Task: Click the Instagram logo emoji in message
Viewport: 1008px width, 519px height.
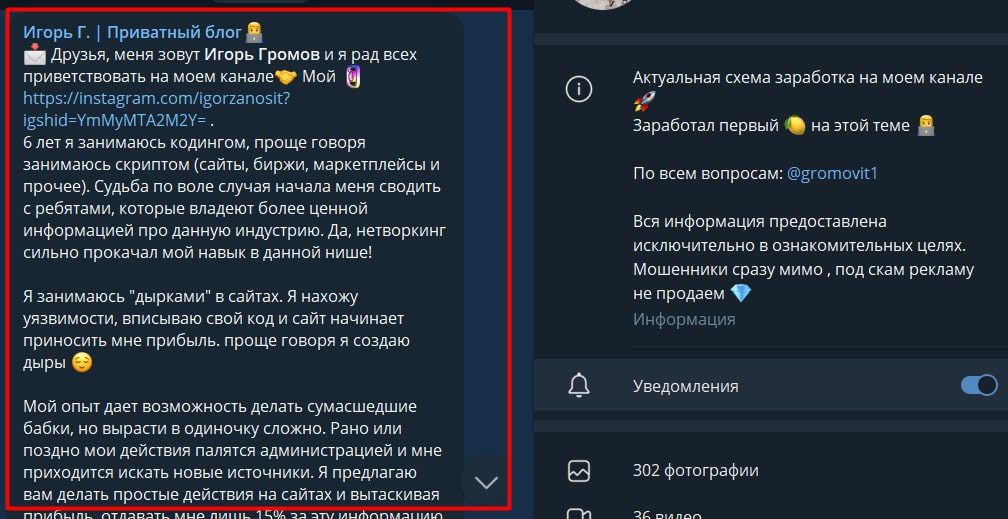Action: pos(352,77)
